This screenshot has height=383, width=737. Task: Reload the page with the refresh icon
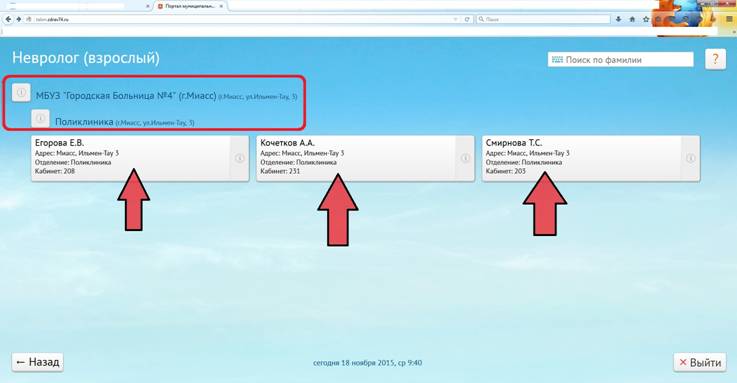click(x=467, y=19)
